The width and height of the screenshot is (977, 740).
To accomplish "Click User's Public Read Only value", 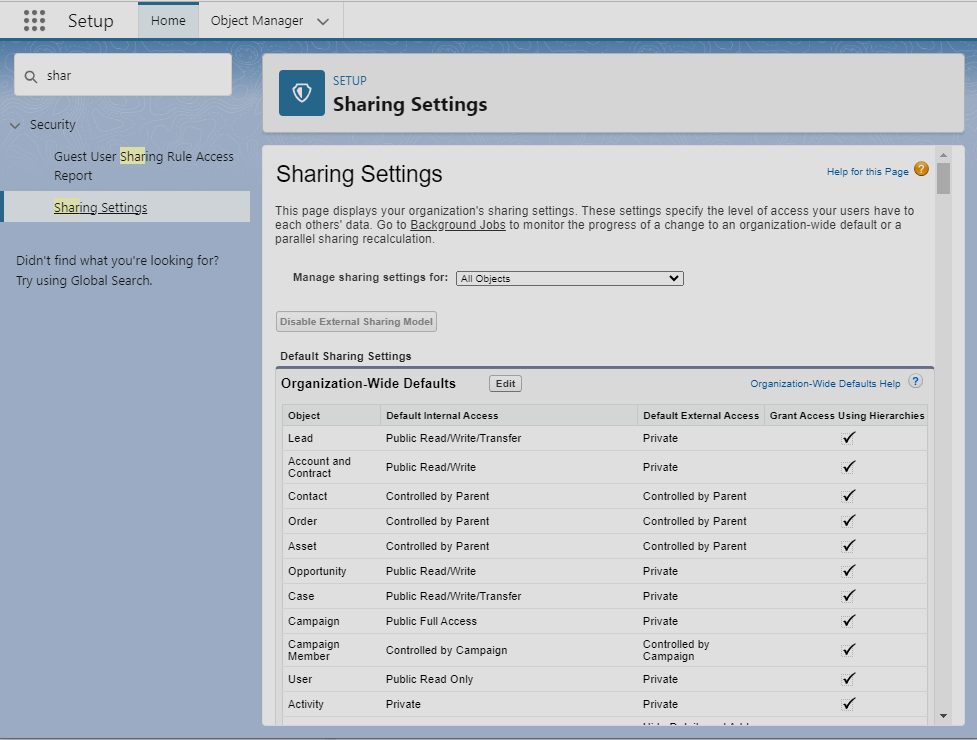I will point(429,679).
